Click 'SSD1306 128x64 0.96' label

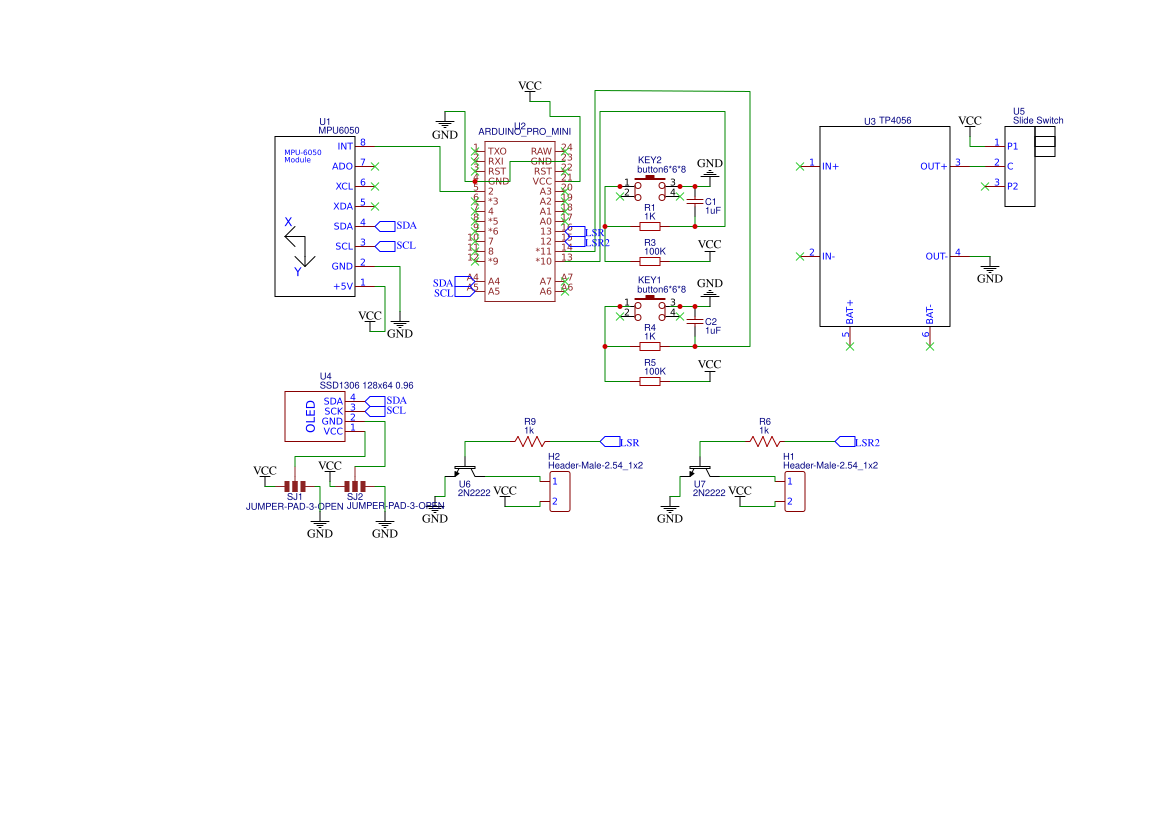(367, 386)
